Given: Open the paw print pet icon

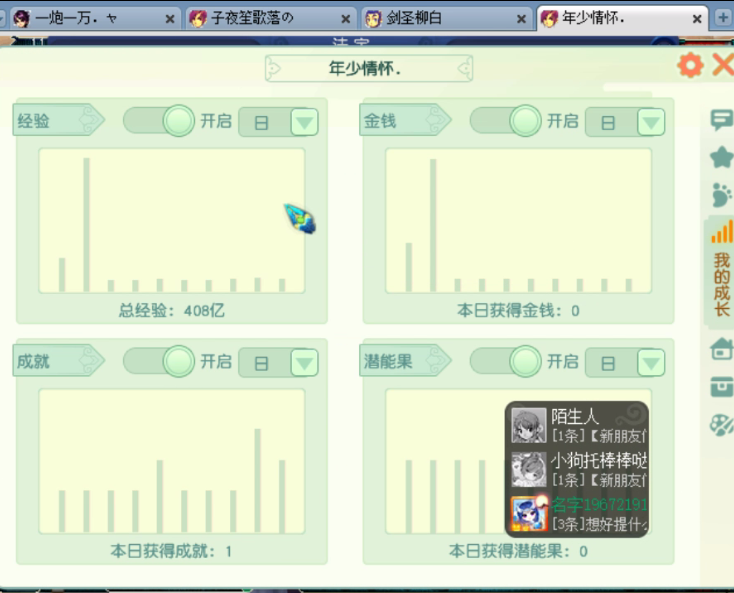Looking at the screenshot, I should 721,195.
